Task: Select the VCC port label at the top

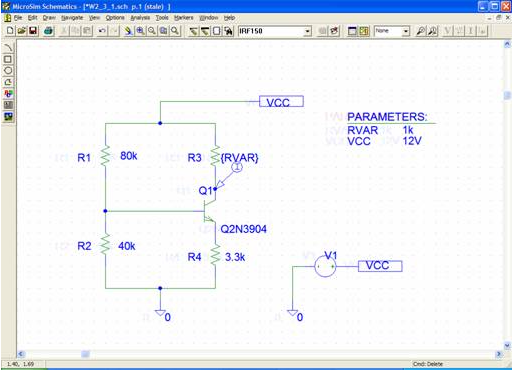Action: click(281, 102)
